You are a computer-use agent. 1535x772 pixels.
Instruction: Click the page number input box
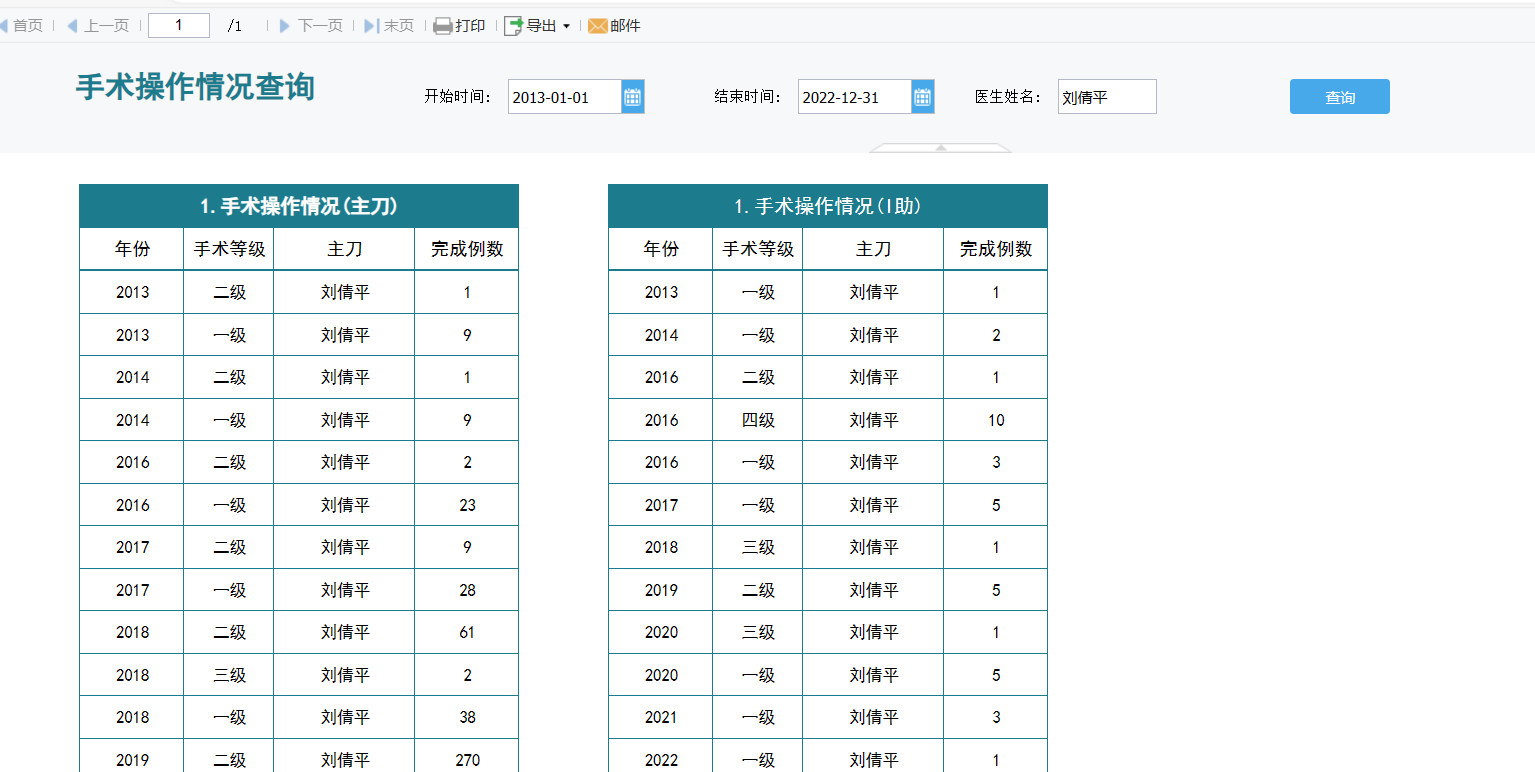(179, 26)
